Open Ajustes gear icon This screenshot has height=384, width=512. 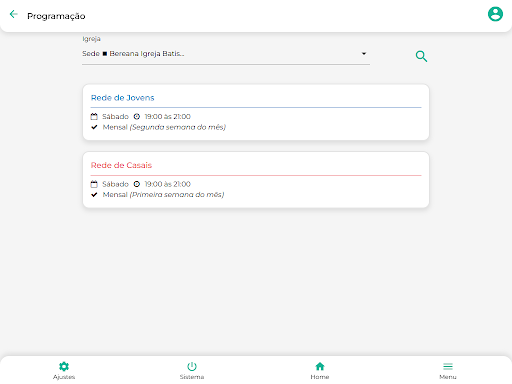tap(64, 366)
